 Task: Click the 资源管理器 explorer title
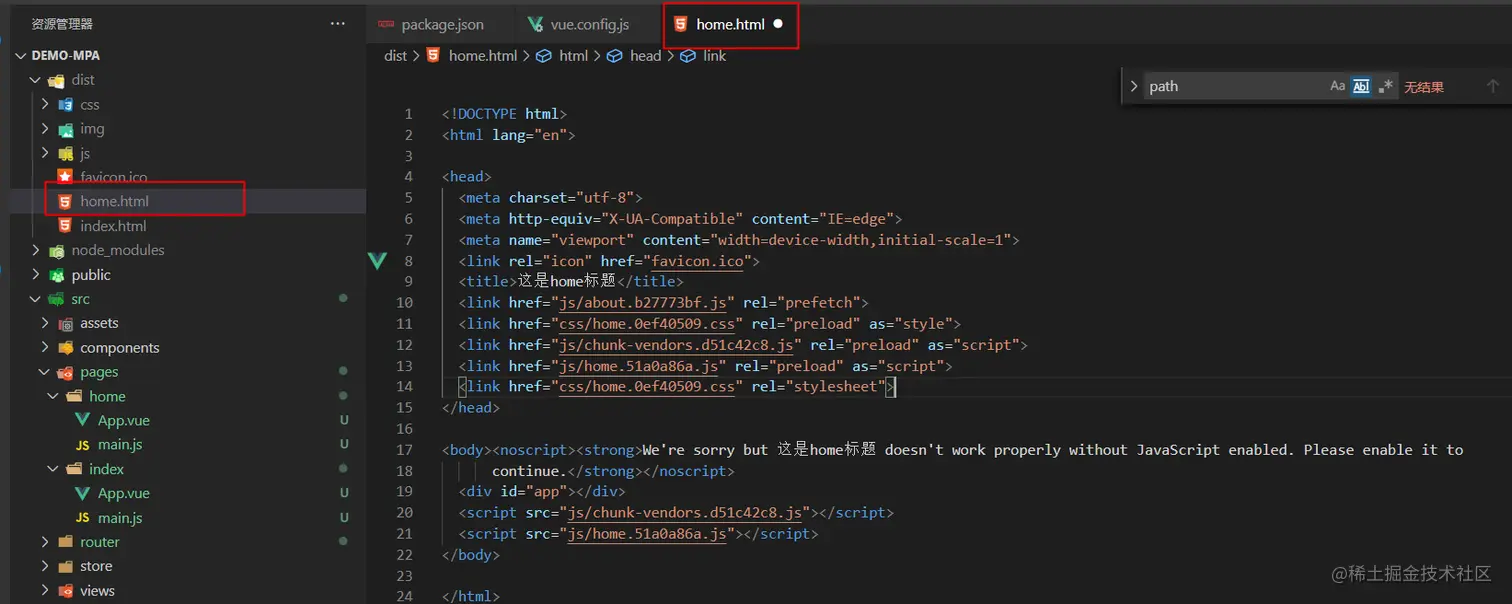point(62,23)
